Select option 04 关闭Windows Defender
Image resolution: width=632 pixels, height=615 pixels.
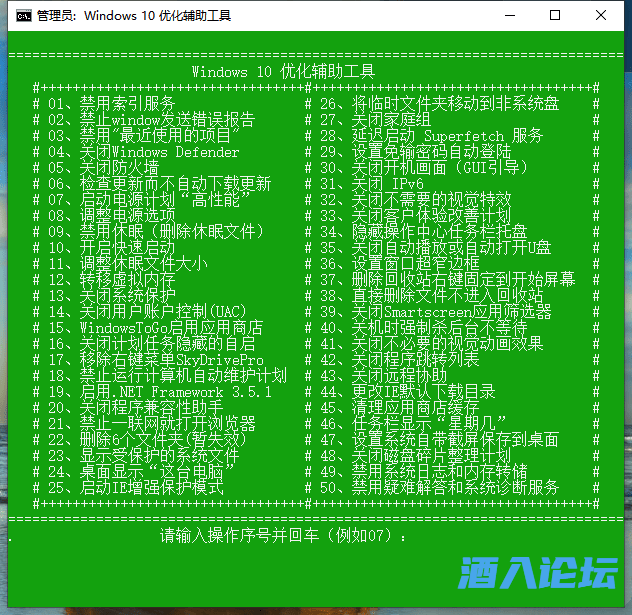click(144, 152)
